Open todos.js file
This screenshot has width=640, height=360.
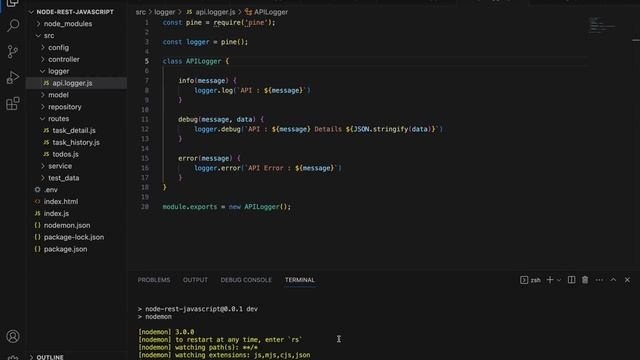(65, 154)
